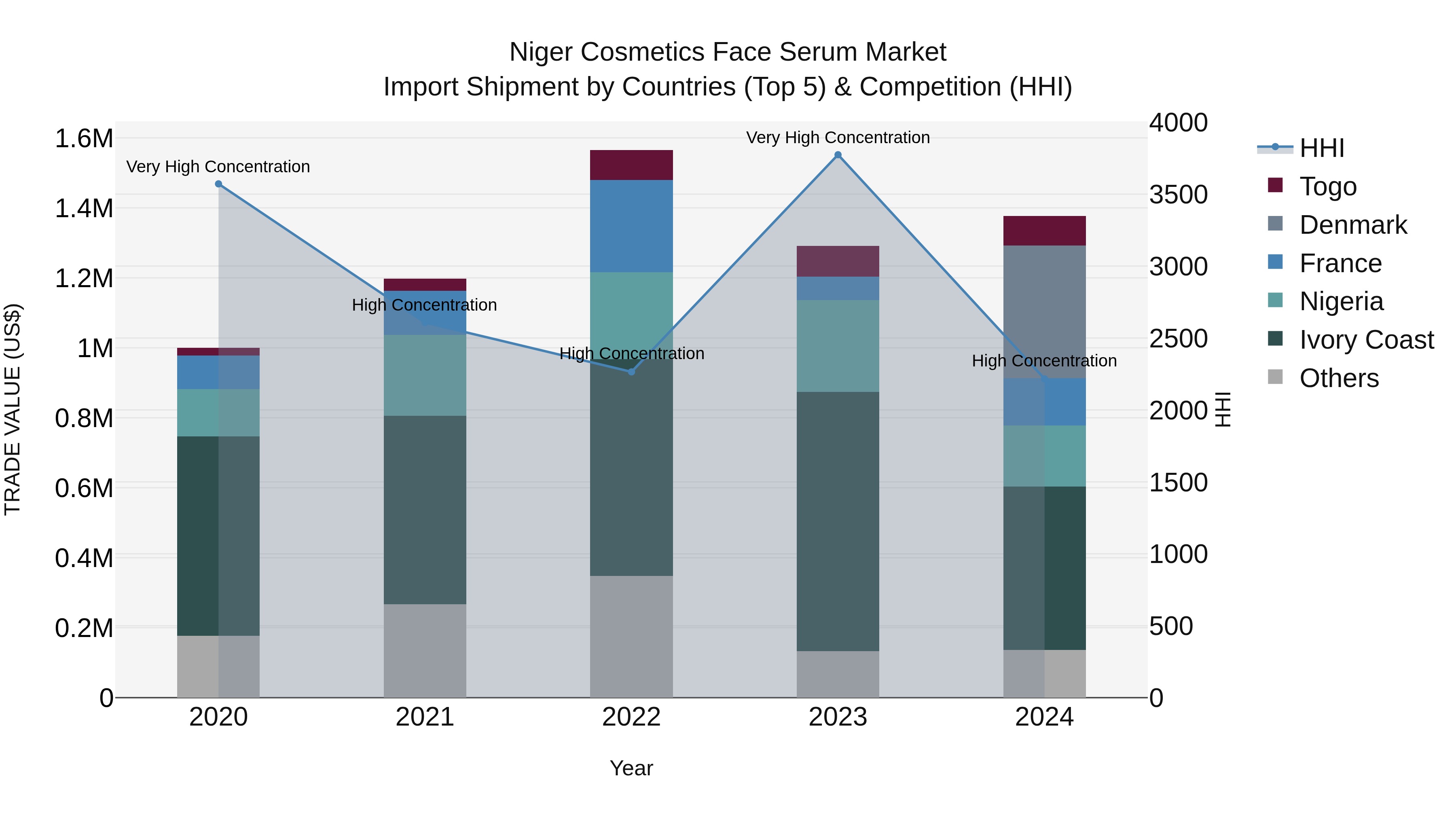Click the 2021 Togo bar segment
The image size is (1456, 819).
425,285
